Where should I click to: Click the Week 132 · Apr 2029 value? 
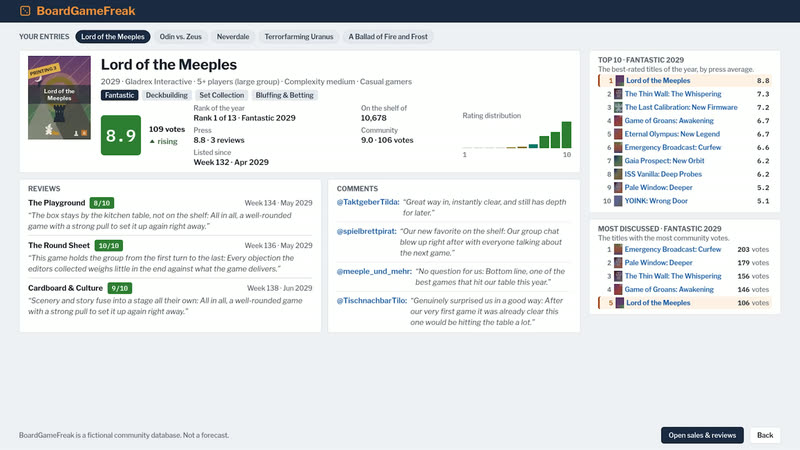tap(231, 162)
